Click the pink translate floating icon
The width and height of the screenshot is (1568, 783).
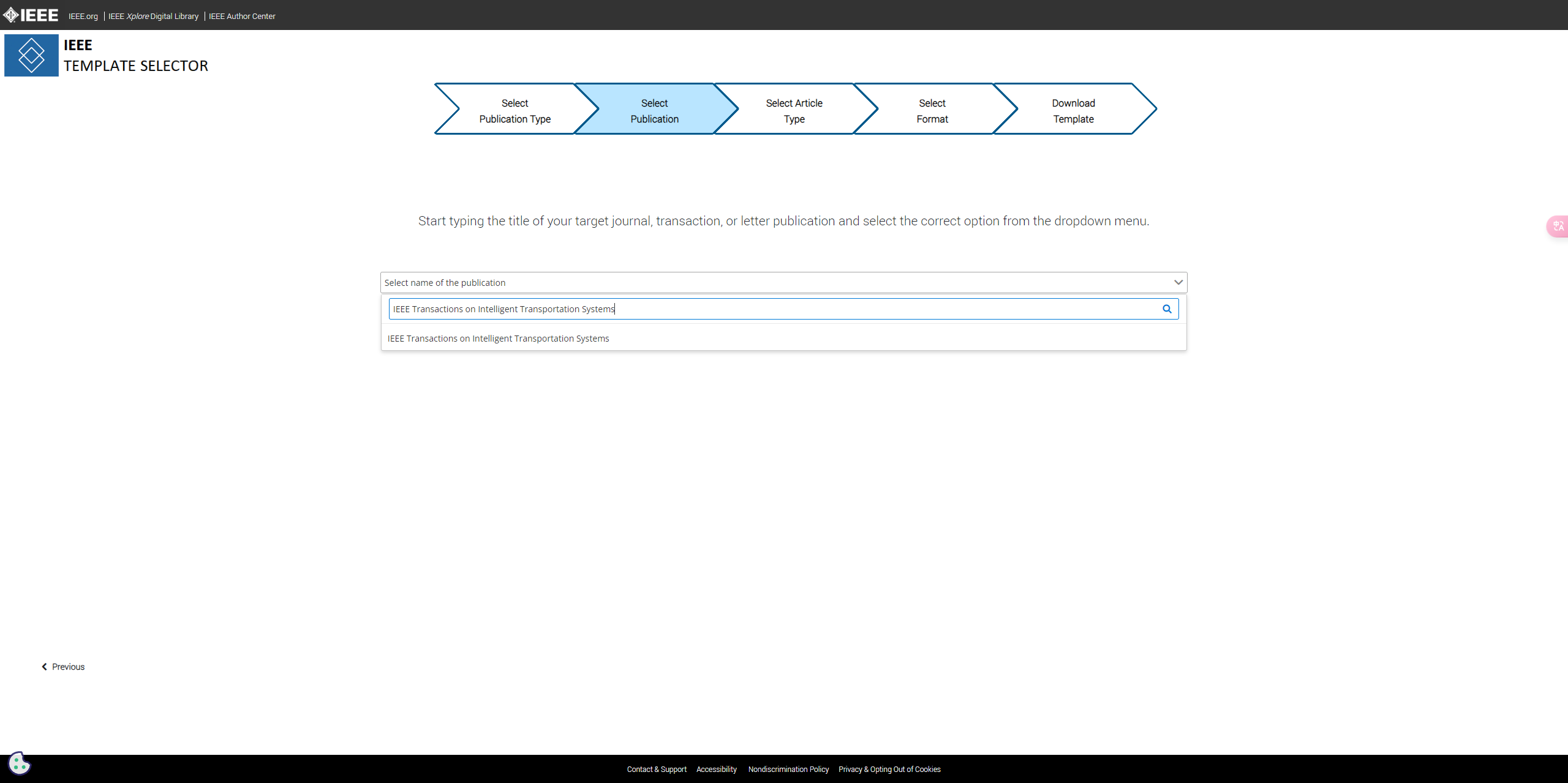(1558, 227)
